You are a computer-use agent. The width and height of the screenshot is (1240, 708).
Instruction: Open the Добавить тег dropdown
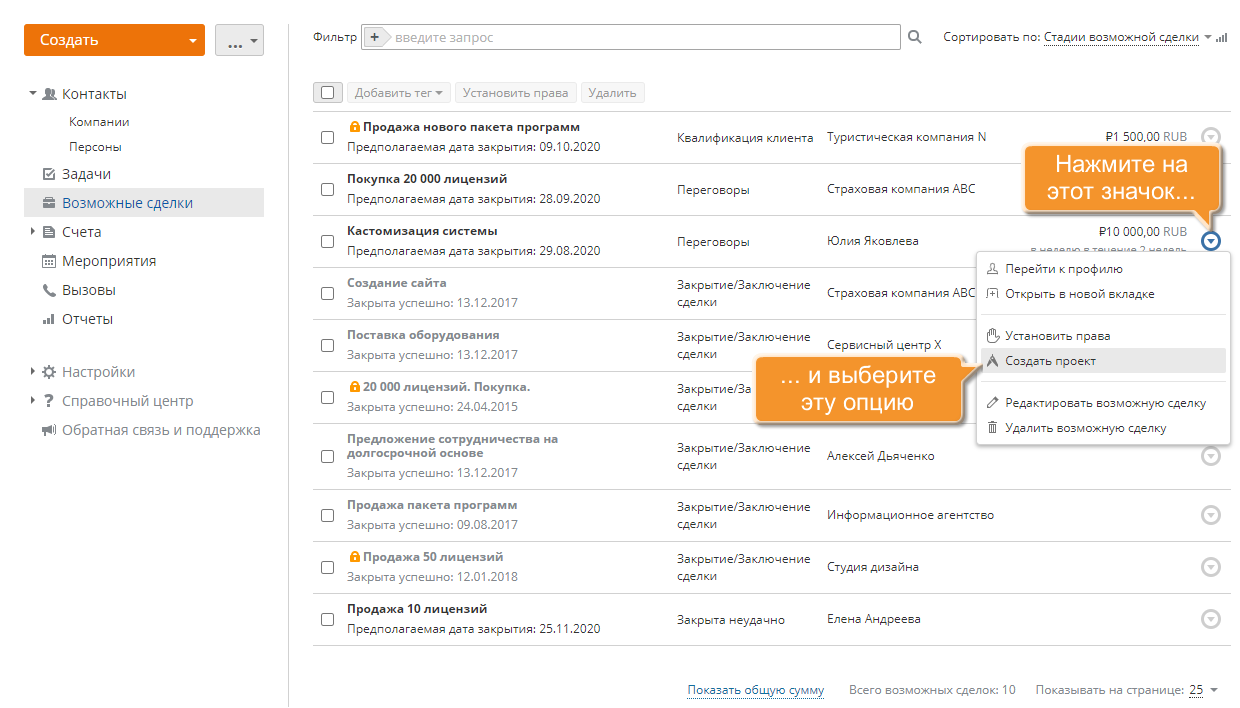pyautogui.click(x=399, y=93)
